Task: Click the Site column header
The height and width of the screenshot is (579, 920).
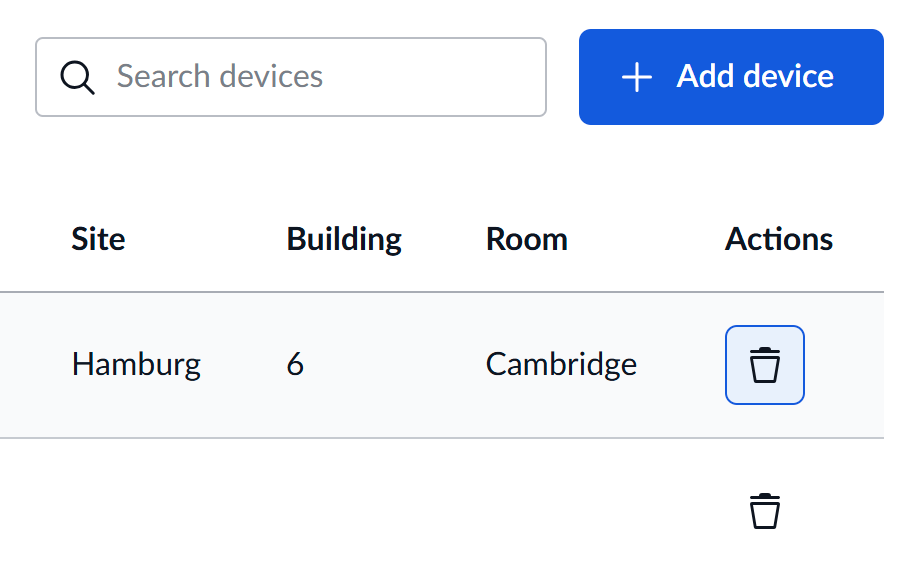Action: (x=97, y=239)
